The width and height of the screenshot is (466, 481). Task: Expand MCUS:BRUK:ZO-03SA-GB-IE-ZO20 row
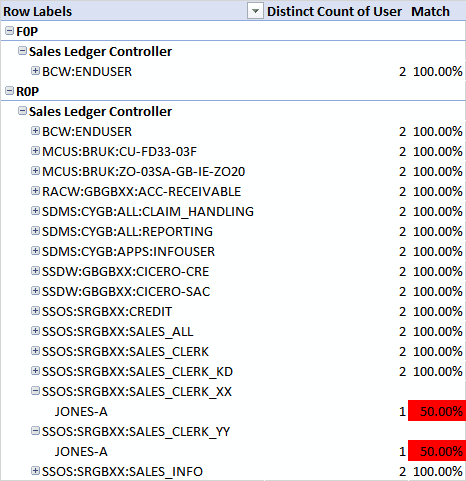click(x=35, y=171)
